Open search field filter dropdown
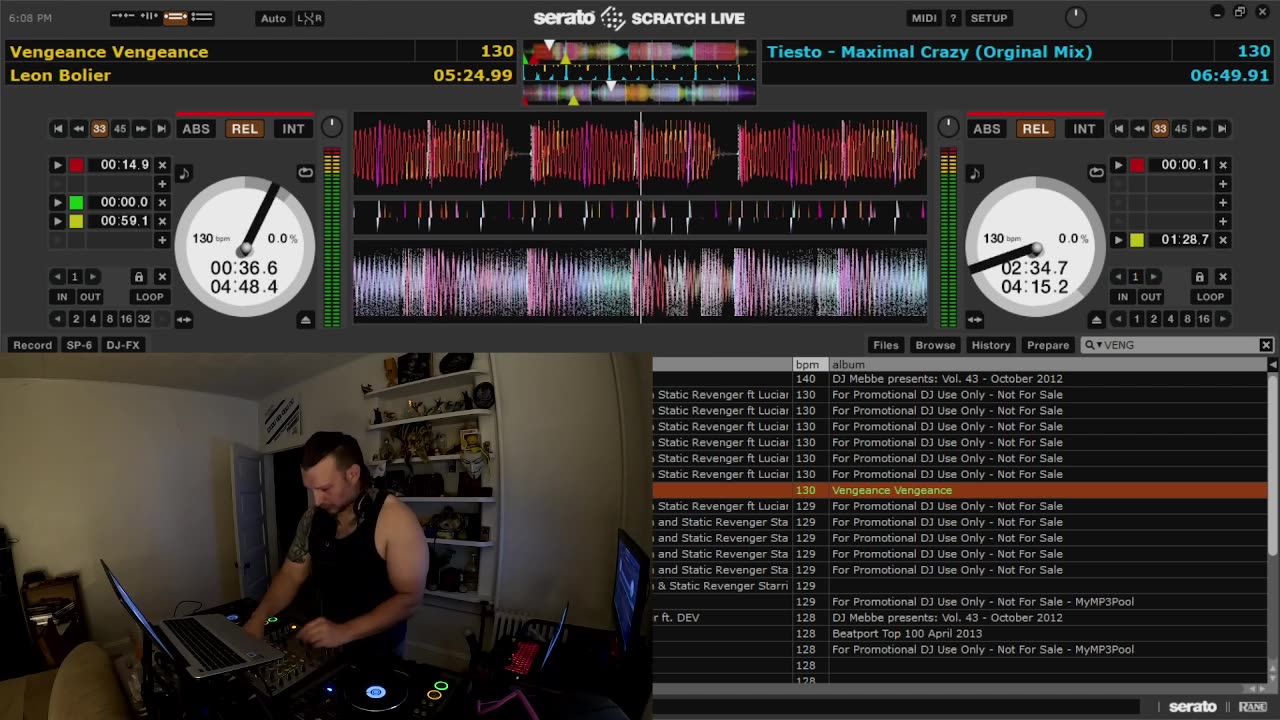Image resolution: width=1280 pixels, height=720 pixels. click(x=1093, y=345)
